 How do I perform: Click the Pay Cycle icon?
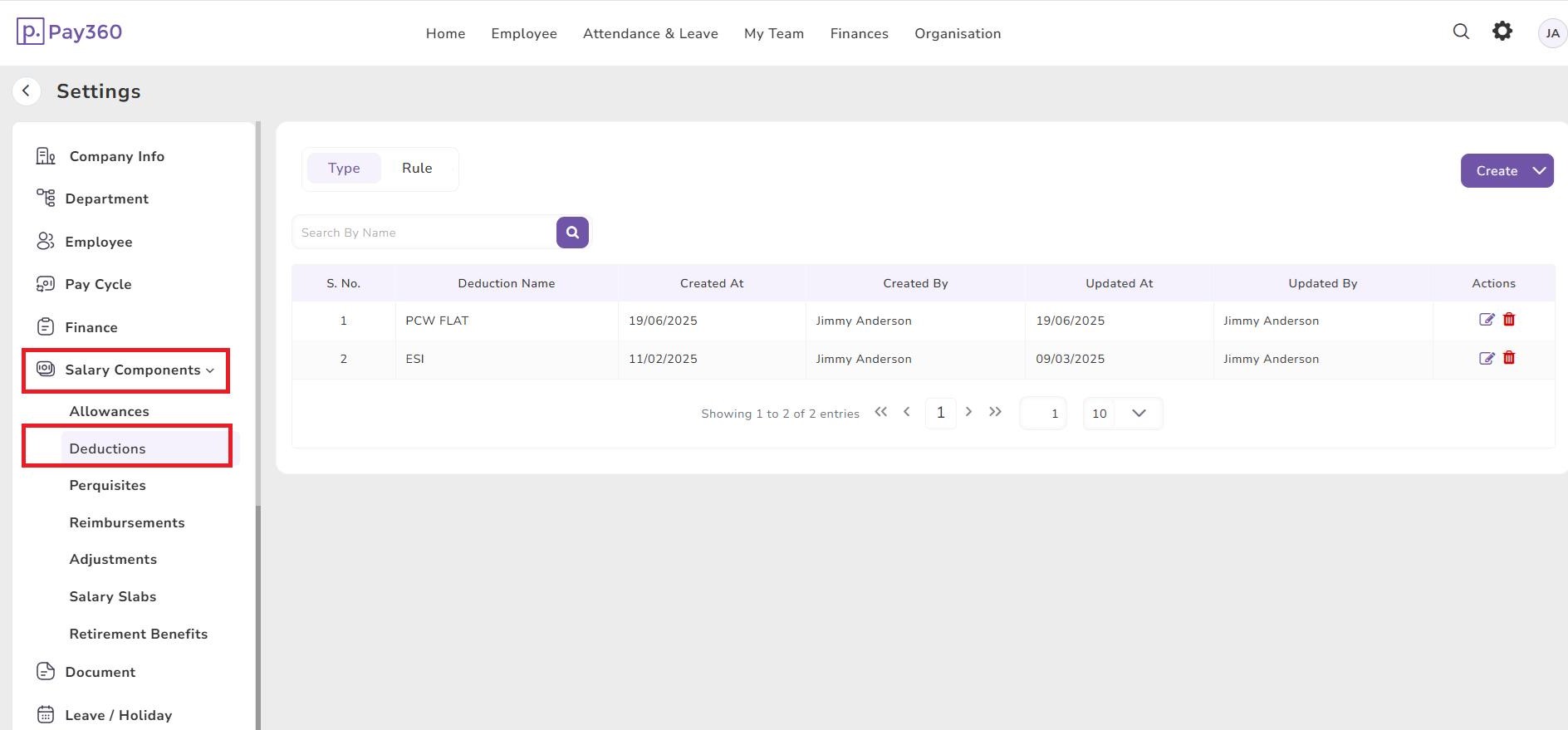(45, 284)
